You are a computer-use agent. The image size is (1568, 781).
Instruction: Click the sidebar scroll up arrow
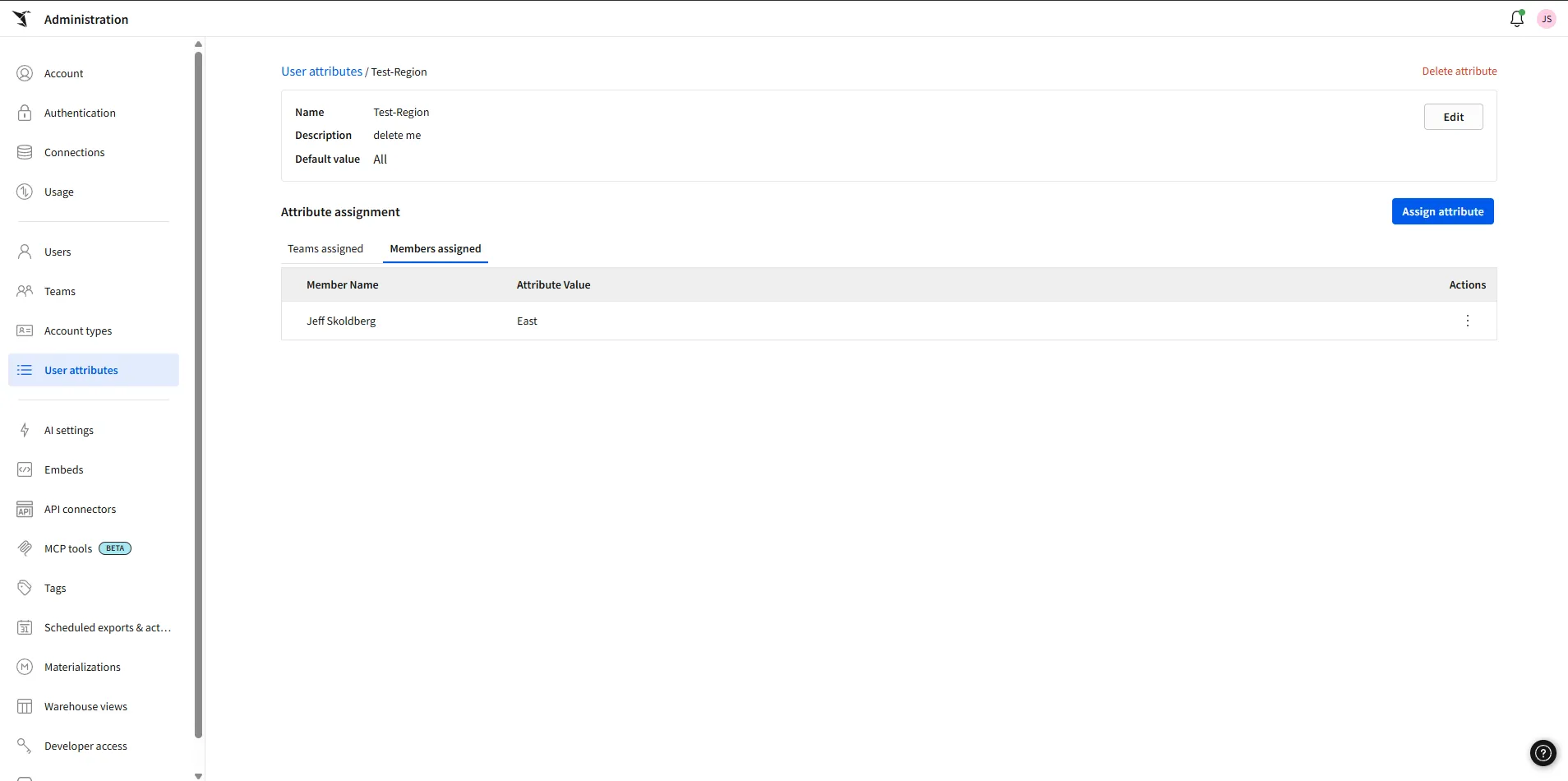click(198, 44)
